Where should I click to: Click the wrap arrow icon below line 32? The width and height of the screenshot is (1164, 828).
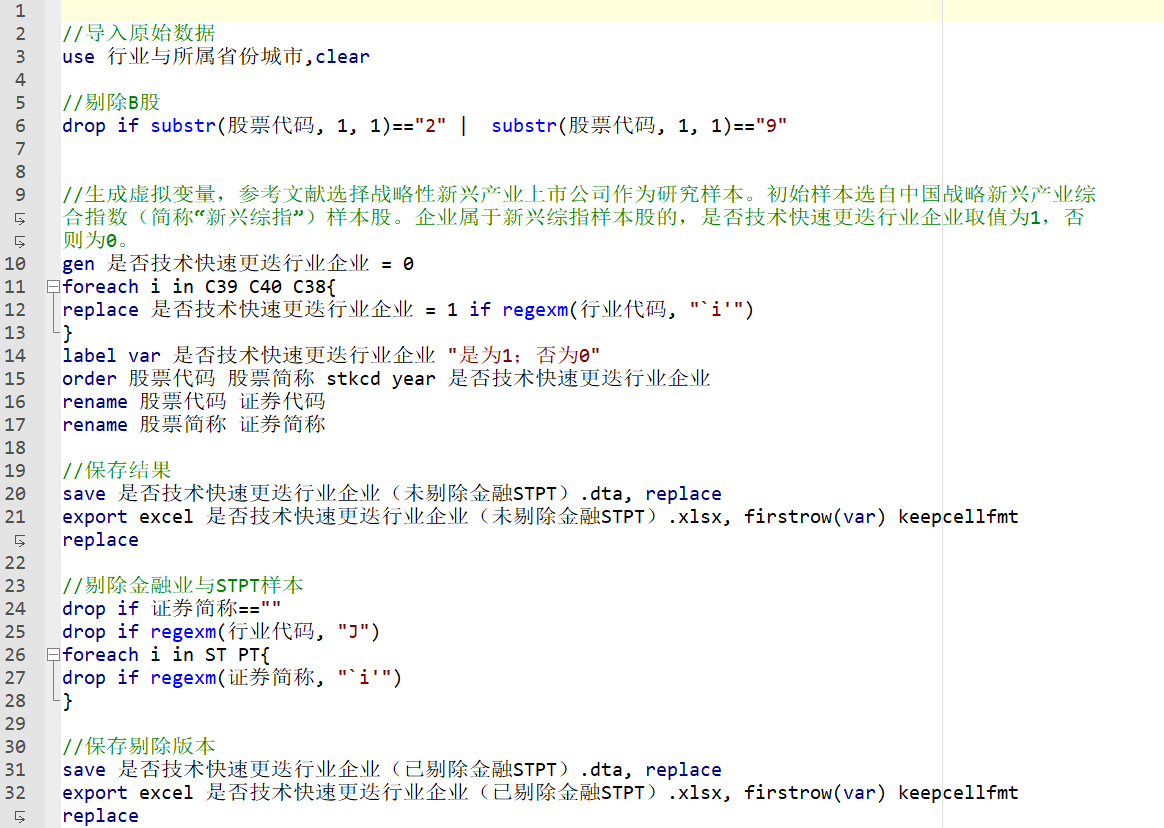coord(18,816)
